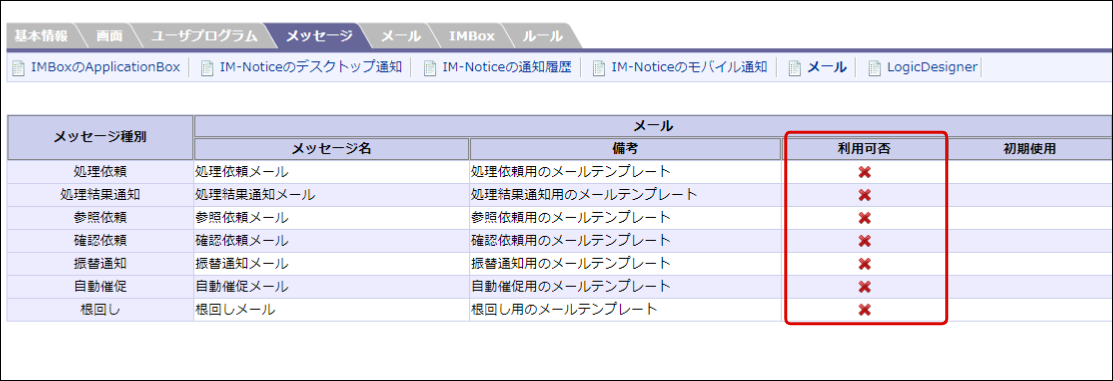The height and width of the screenshot is (381, 1113).
Task: Select the メッセージ tab
Action: click(x=318, y=36)
